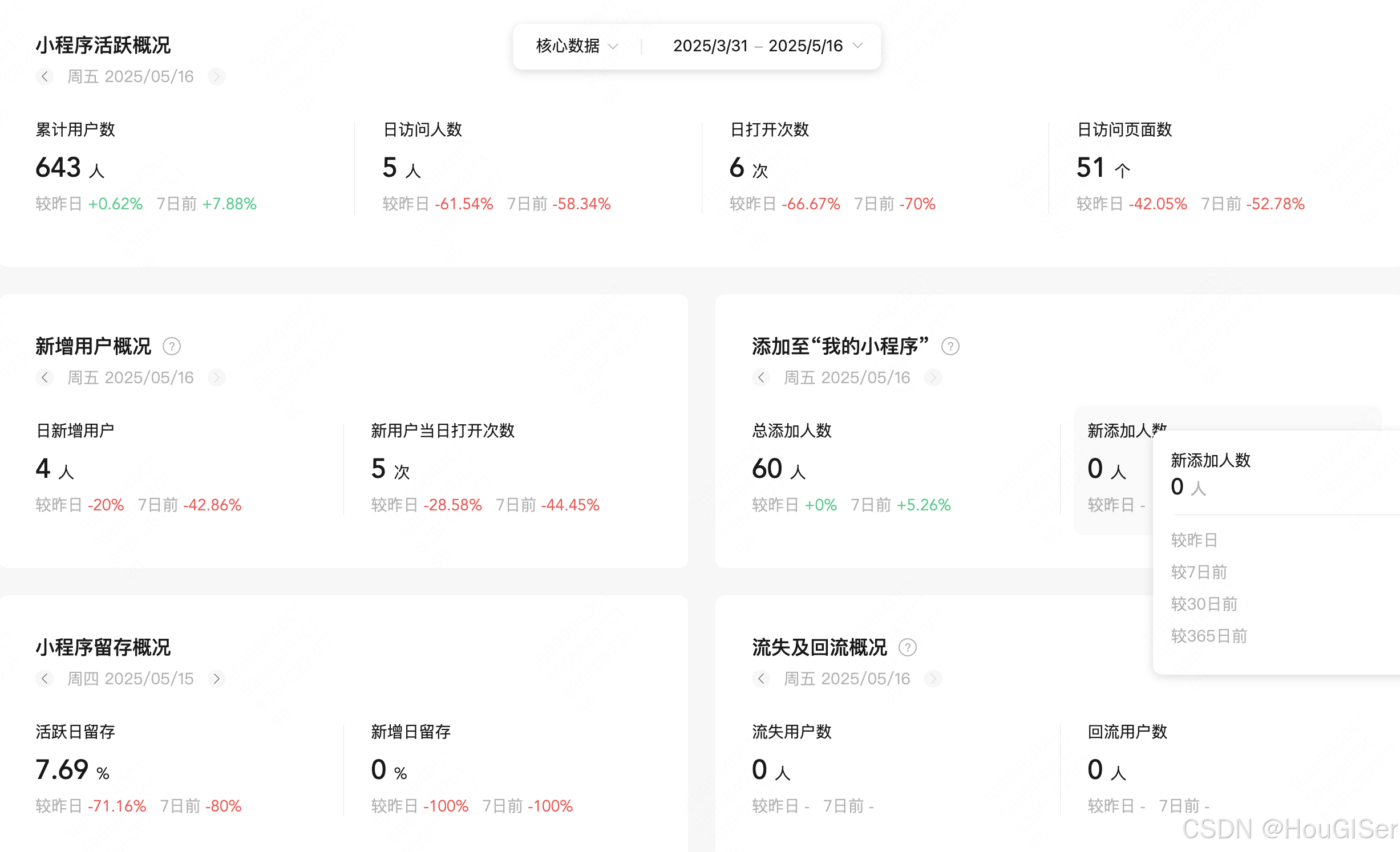1400x852 pixels.
Task: Select 较昨日 in the tooltip list
Action: click(1194, 540)
